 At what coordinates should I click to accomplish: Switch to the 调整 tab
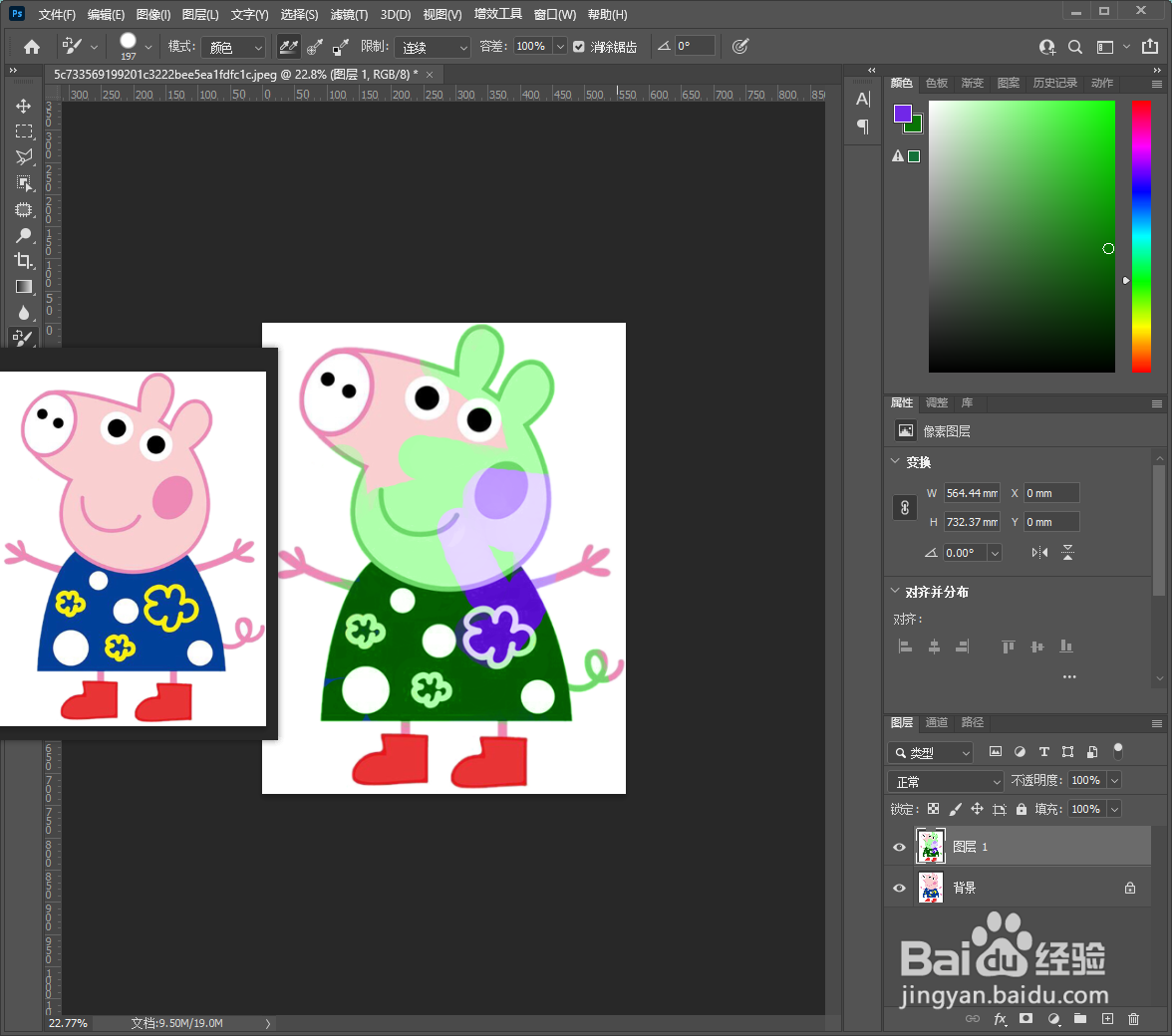(x=937, y=402)
